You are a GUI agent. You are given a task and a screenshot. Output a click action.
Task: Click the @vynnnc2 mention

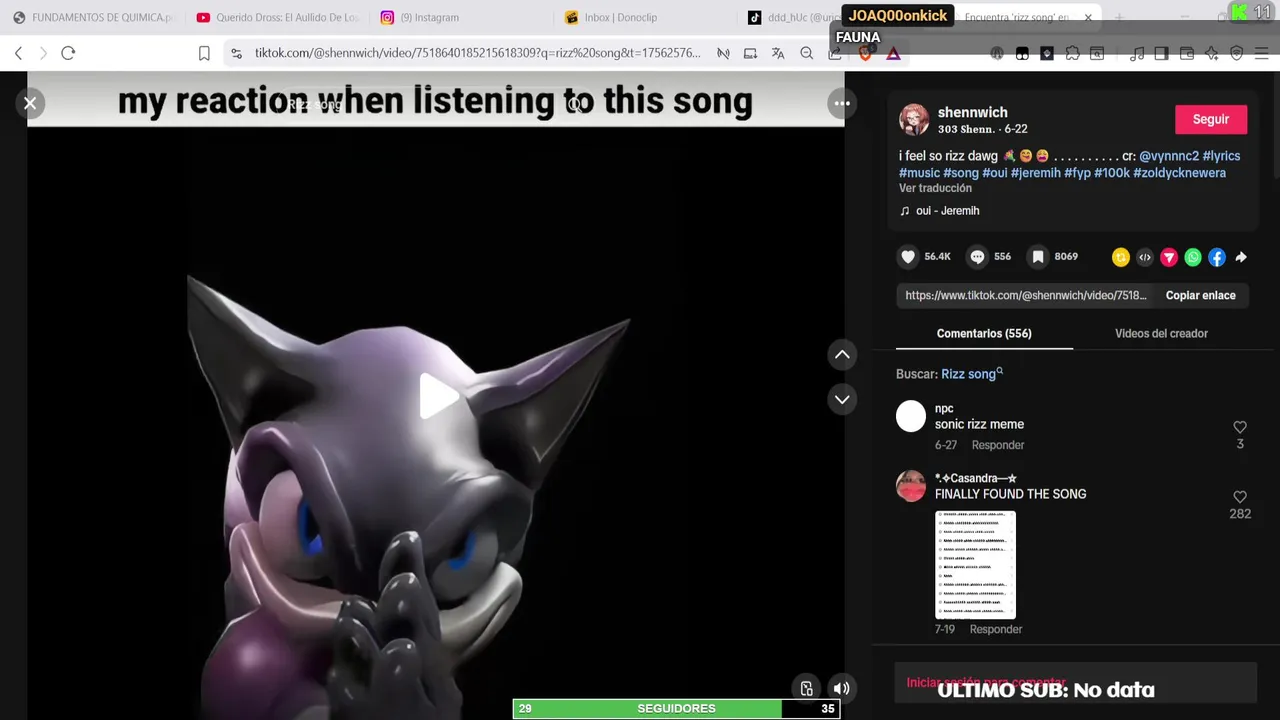pos(1168,156)
